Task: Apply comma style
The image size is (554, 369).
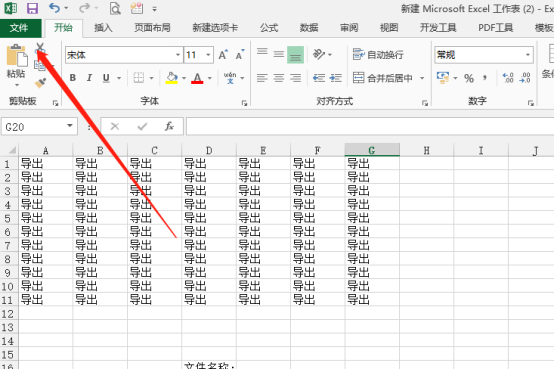Action: tap(485, 78)
